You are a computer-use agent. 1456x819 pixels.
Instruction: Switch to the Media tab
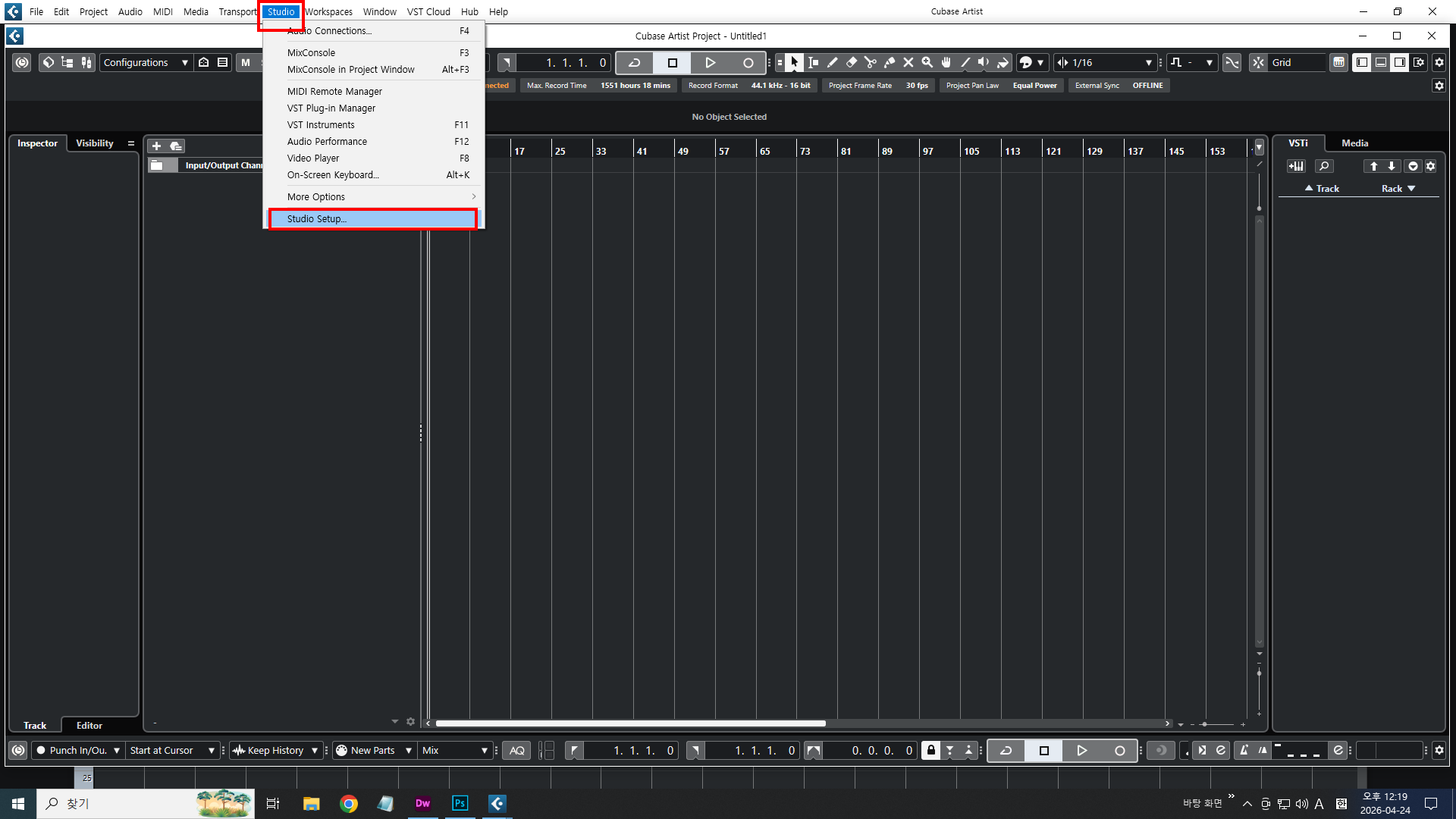pyautogui.click(x=1354, y=143)
